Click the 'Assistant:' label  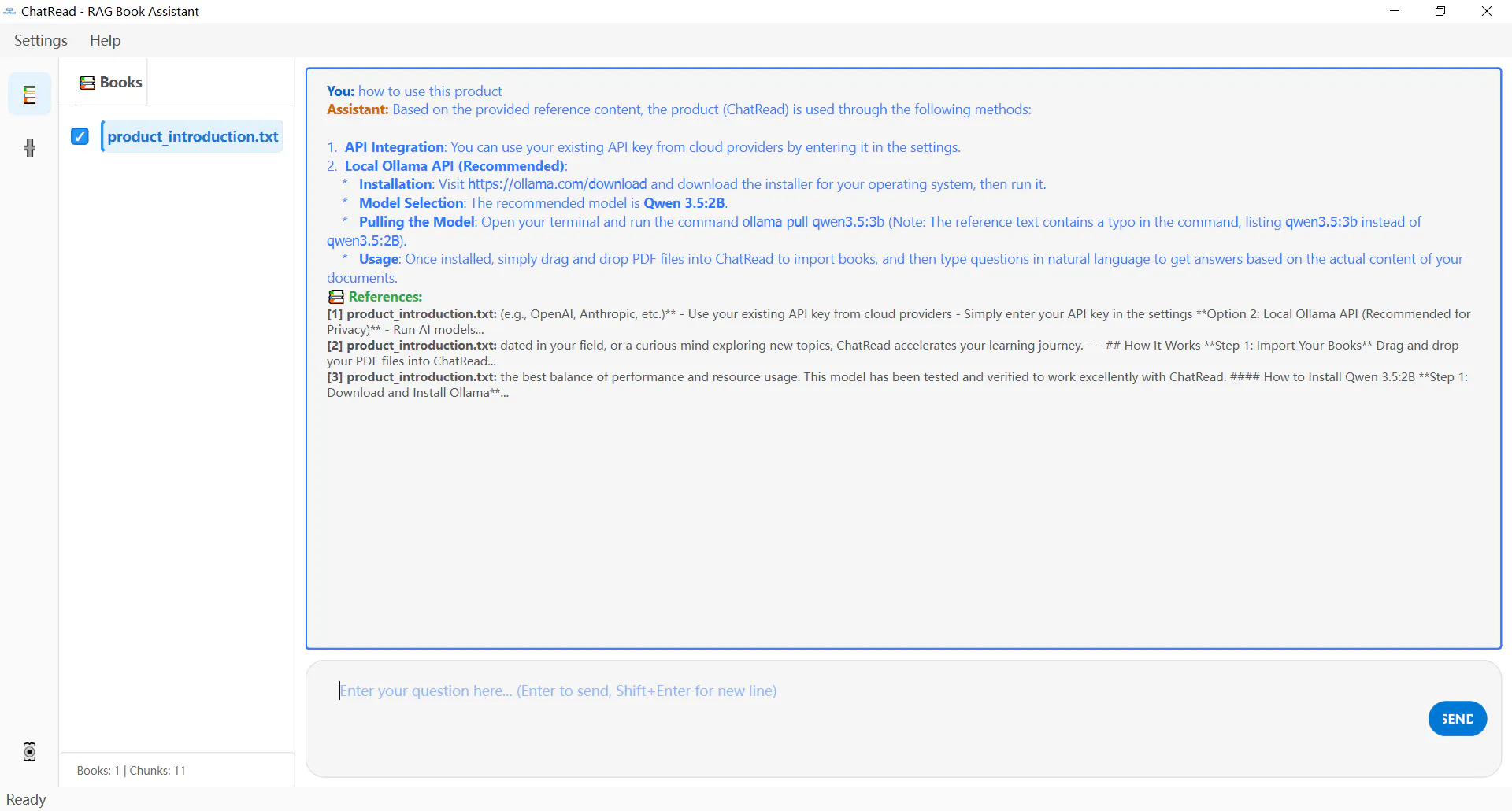pyautogui.click(x=358, y=109)
